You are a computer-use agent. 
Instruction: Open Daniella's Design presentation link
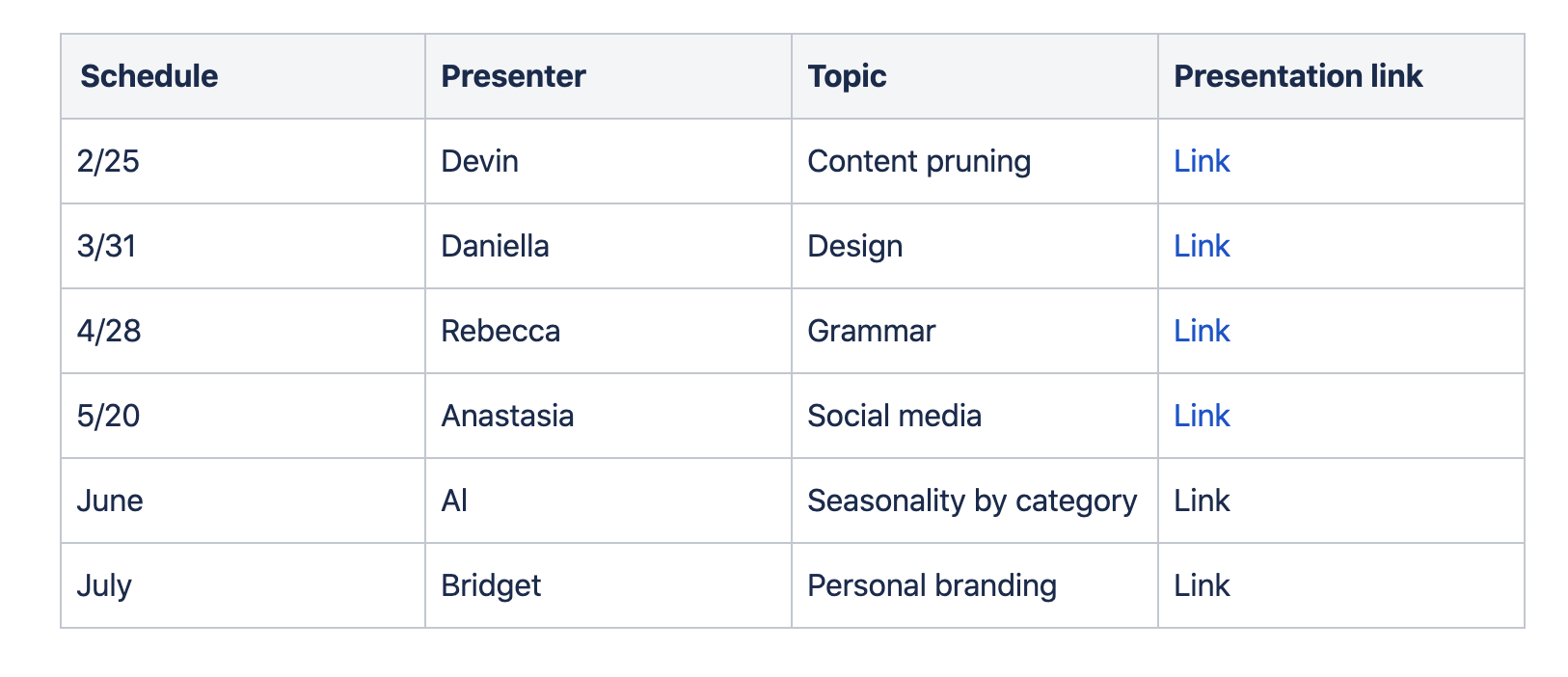(x=1202, y=246)
